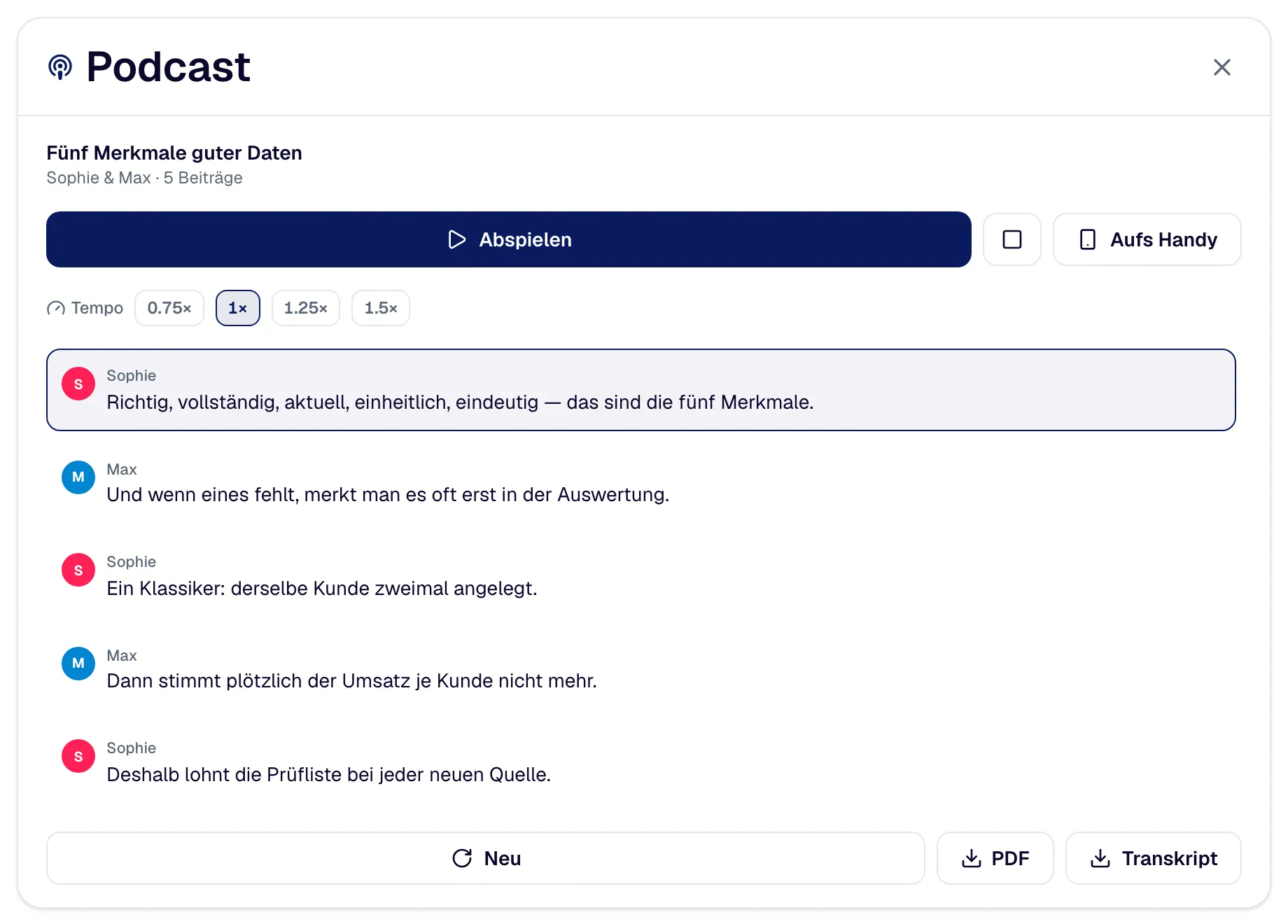Click Max's avatar beside "Dann stimmt plötzlich" line
The image size is (1288, 924).
(x=78, y=664)
